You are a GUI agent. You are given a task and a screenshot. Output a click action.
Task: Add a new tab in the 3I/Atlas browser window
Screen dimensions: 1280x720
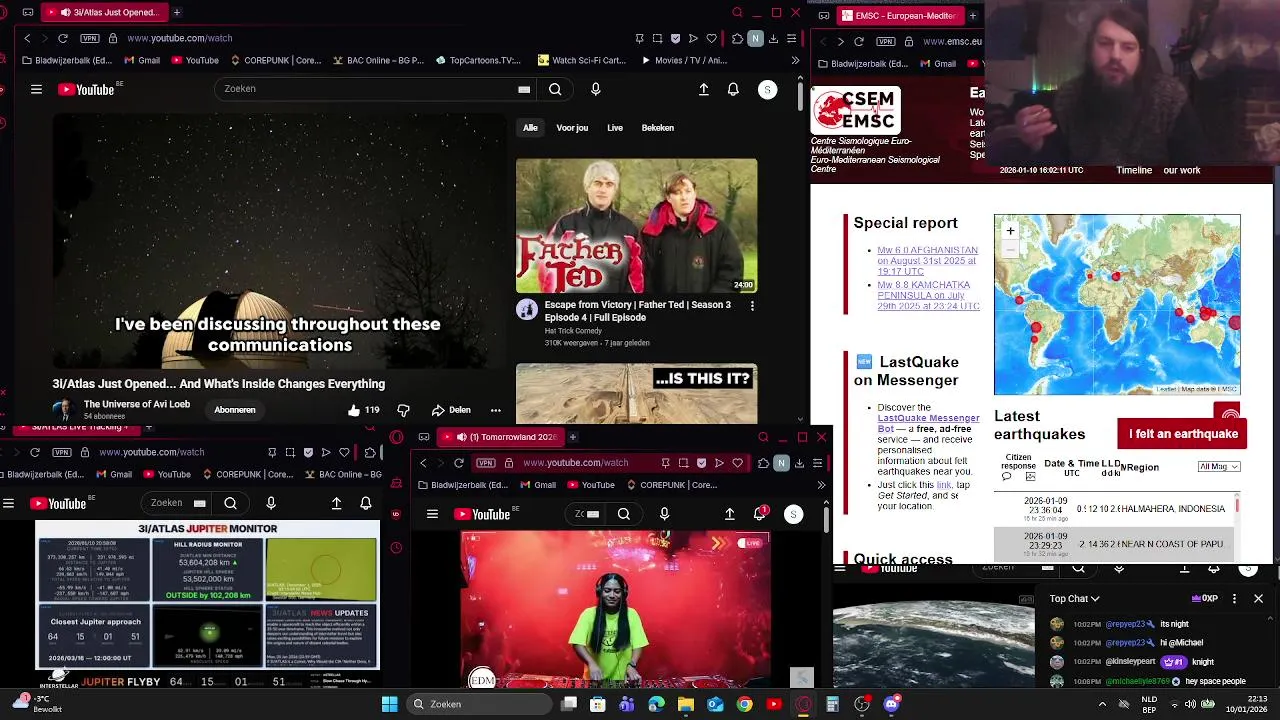[x=176, y=12]
